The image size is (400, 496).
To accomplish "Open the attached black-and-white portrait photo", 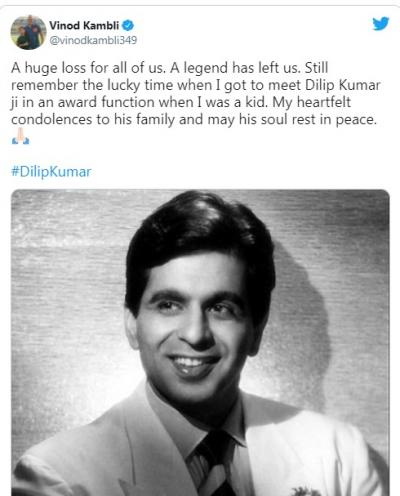I will tap(200, 342).
